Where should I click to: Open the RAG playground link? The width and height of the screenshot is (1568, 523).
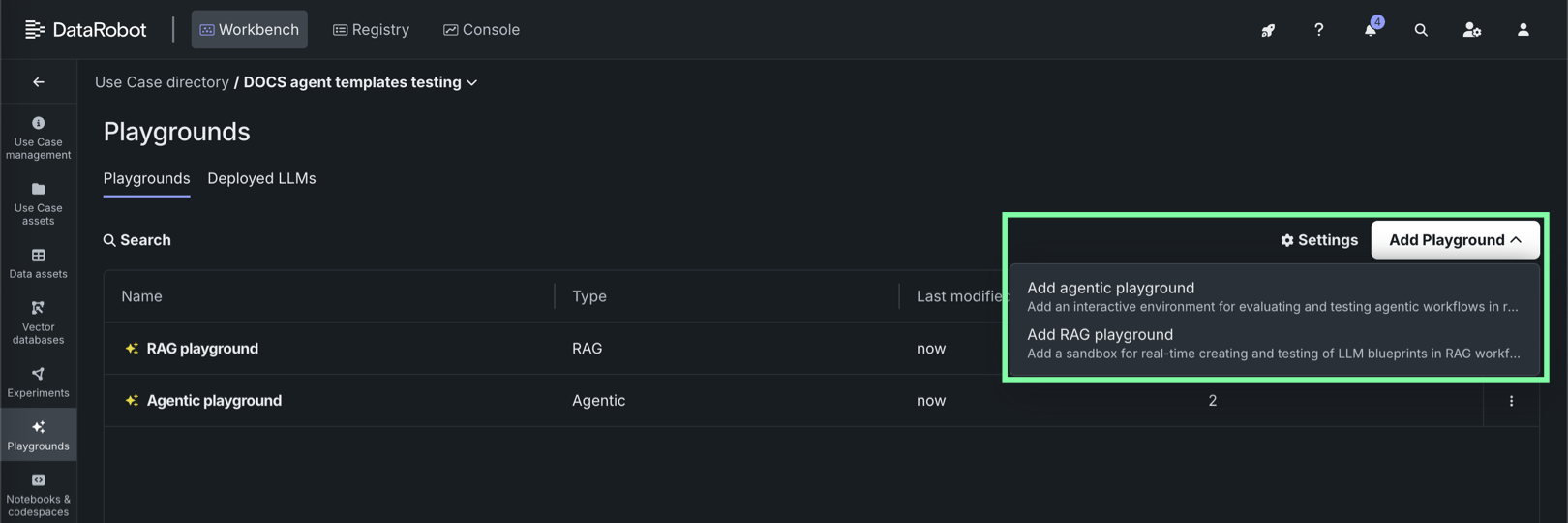[202, 349]
